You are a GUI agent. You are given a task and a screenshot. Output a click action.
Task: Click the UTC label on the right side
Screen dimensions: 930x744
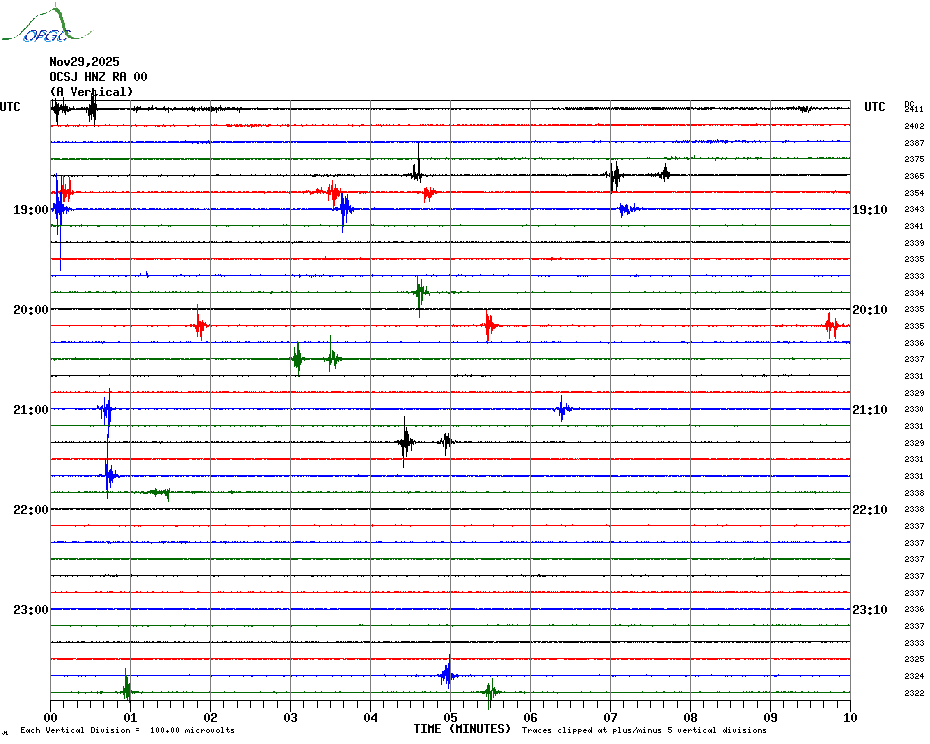click(874, 107)
